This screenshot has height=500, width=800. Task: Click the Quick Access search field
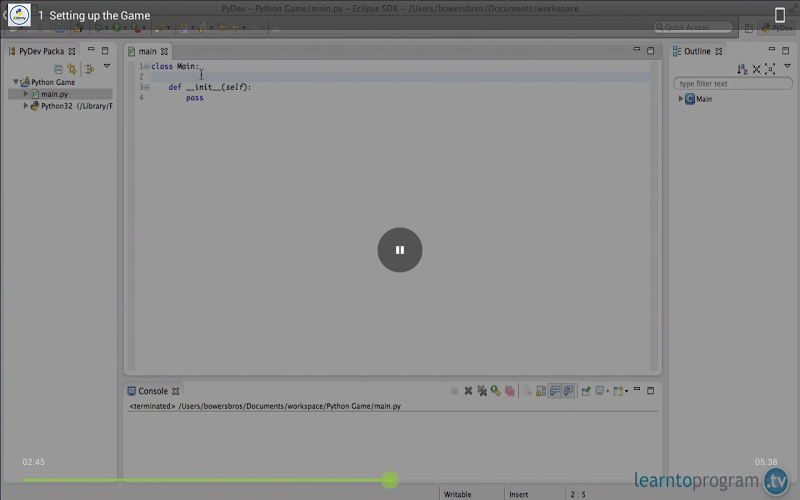click(x=693, y=27)
